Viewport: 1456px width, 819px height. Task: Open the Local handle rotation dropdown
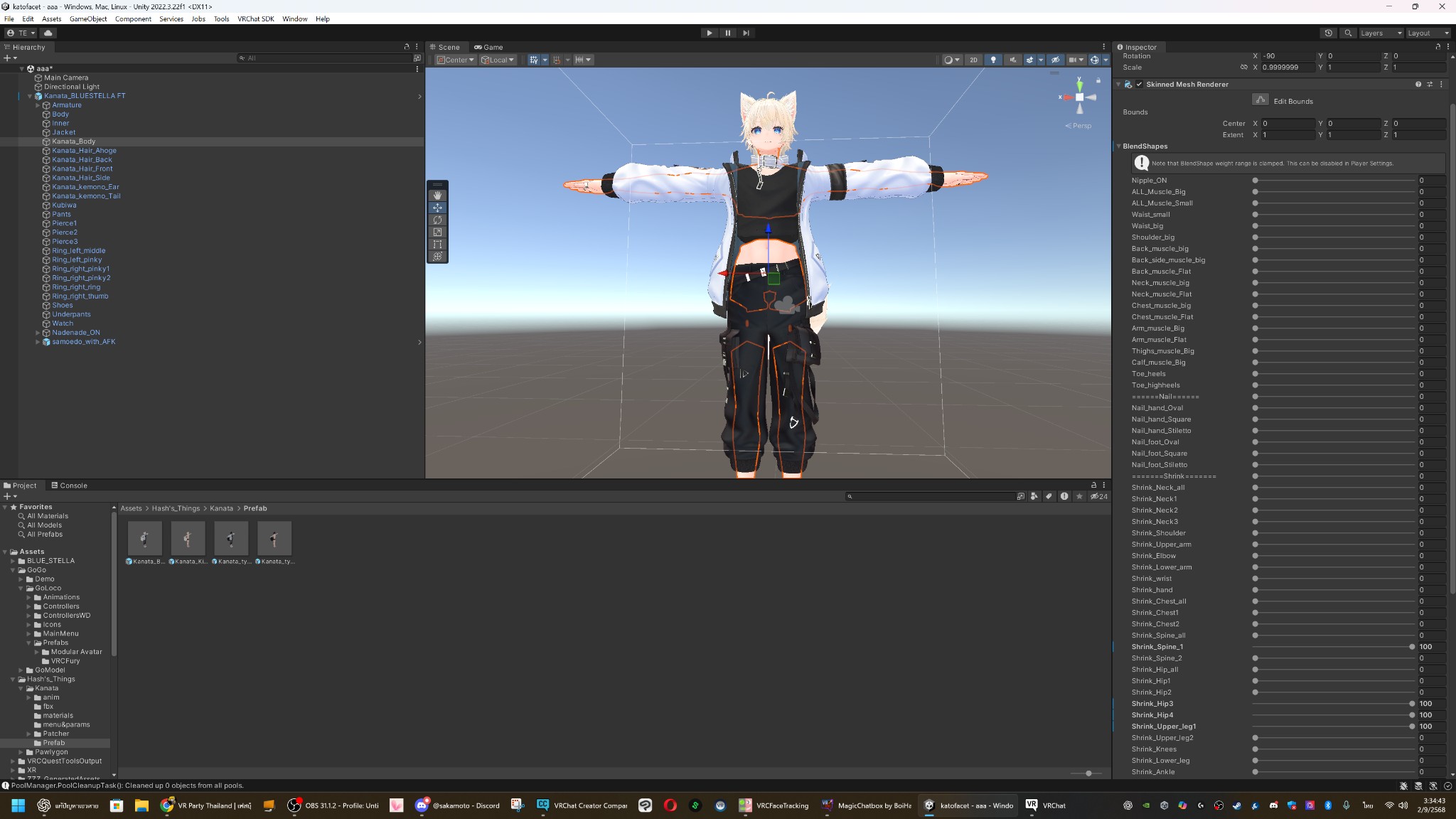tap(497, 60)
